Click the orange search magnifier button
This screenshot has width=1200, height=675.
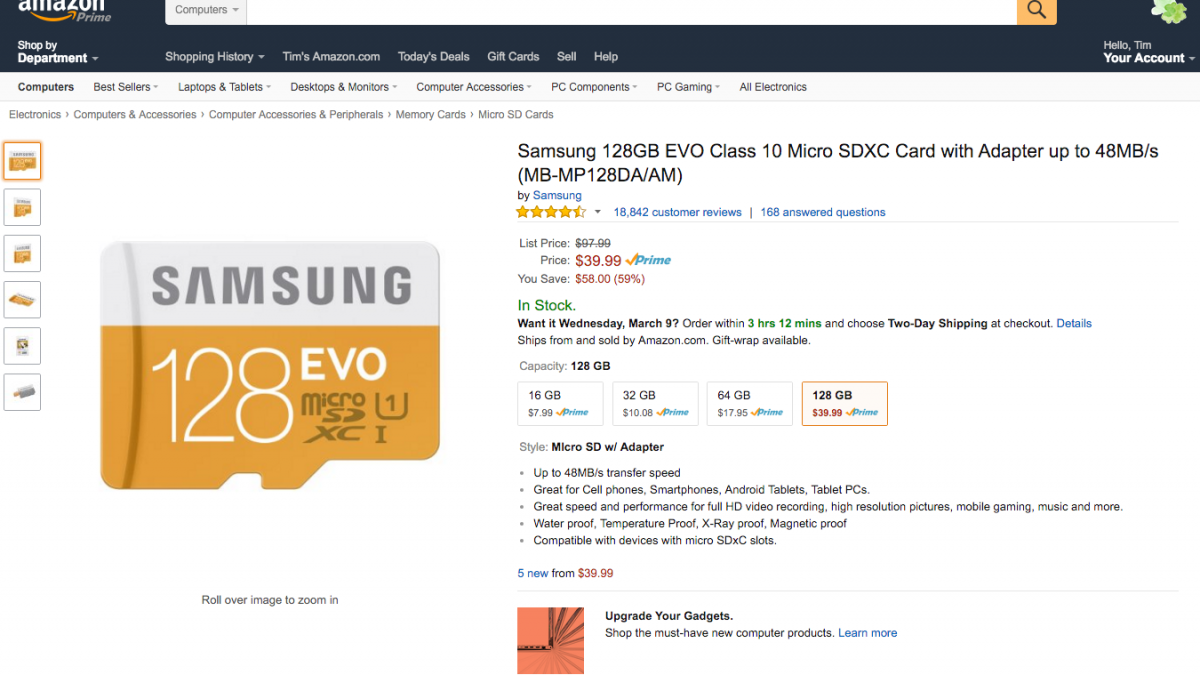(1036, 11)
